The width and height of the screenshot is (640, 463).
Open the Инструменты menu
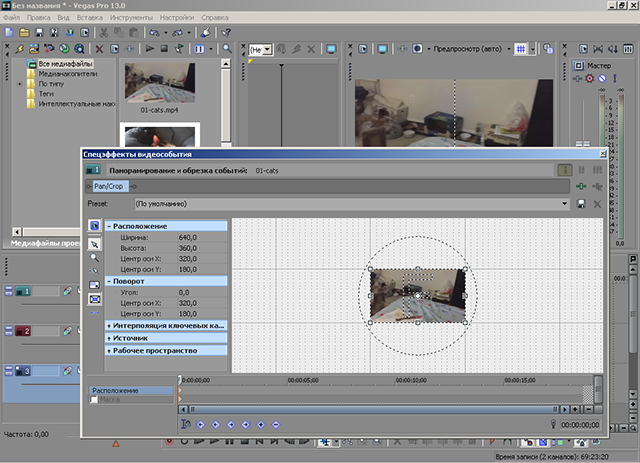click(x=131, y=18)
